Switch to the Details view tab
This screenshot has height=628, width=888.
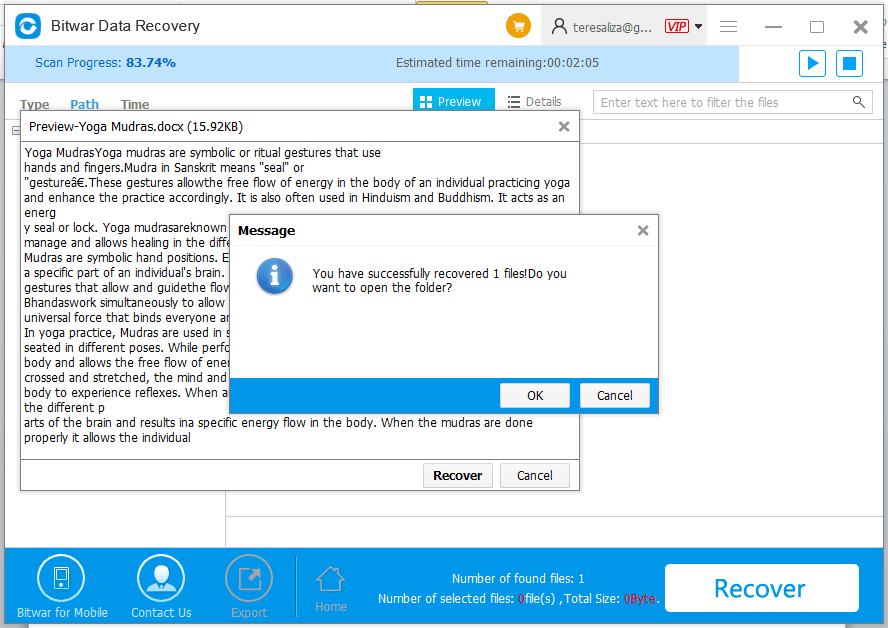(x=534, y=102)
